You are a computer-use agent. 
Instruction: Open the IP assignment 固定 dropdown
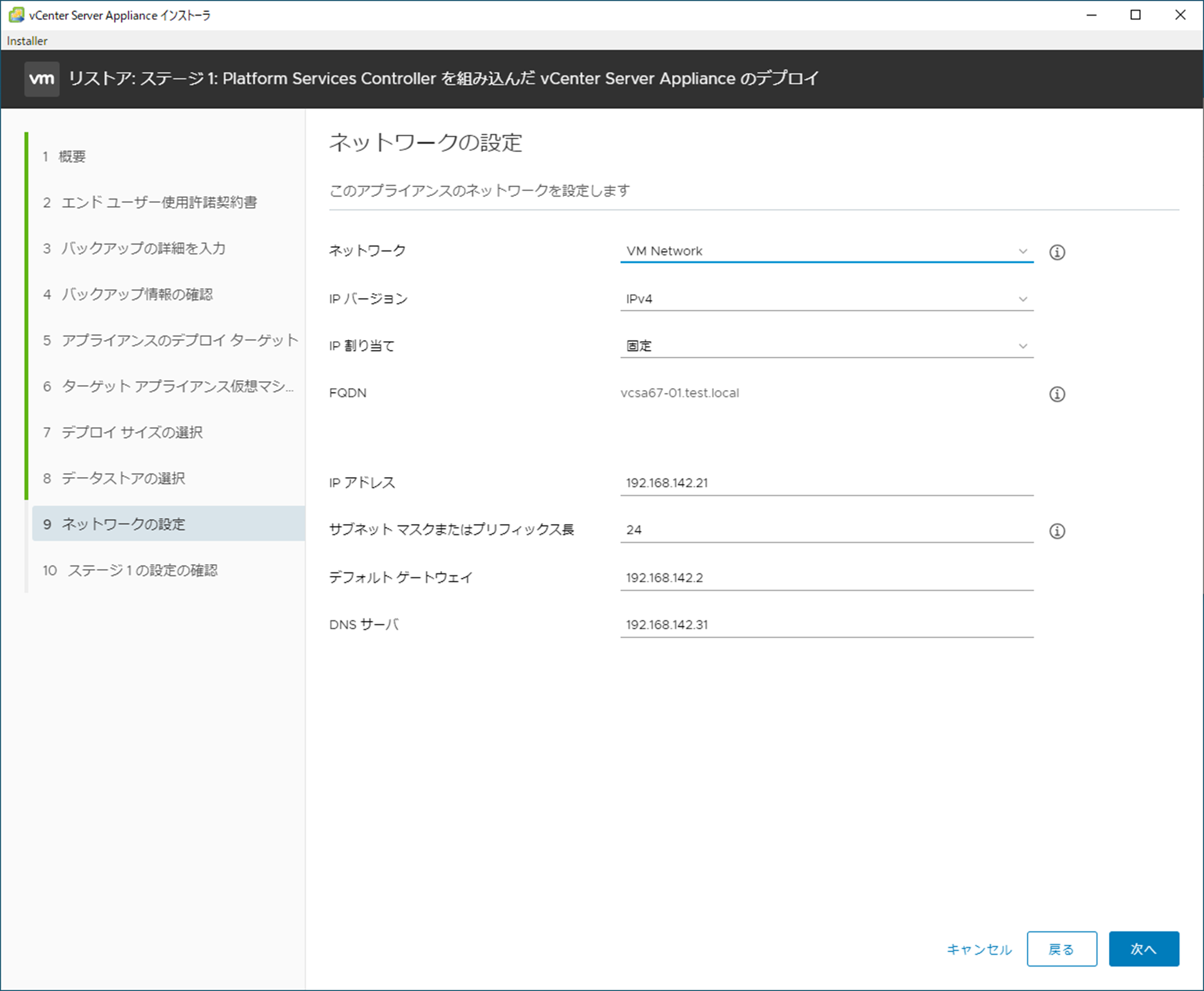(826, 346)
